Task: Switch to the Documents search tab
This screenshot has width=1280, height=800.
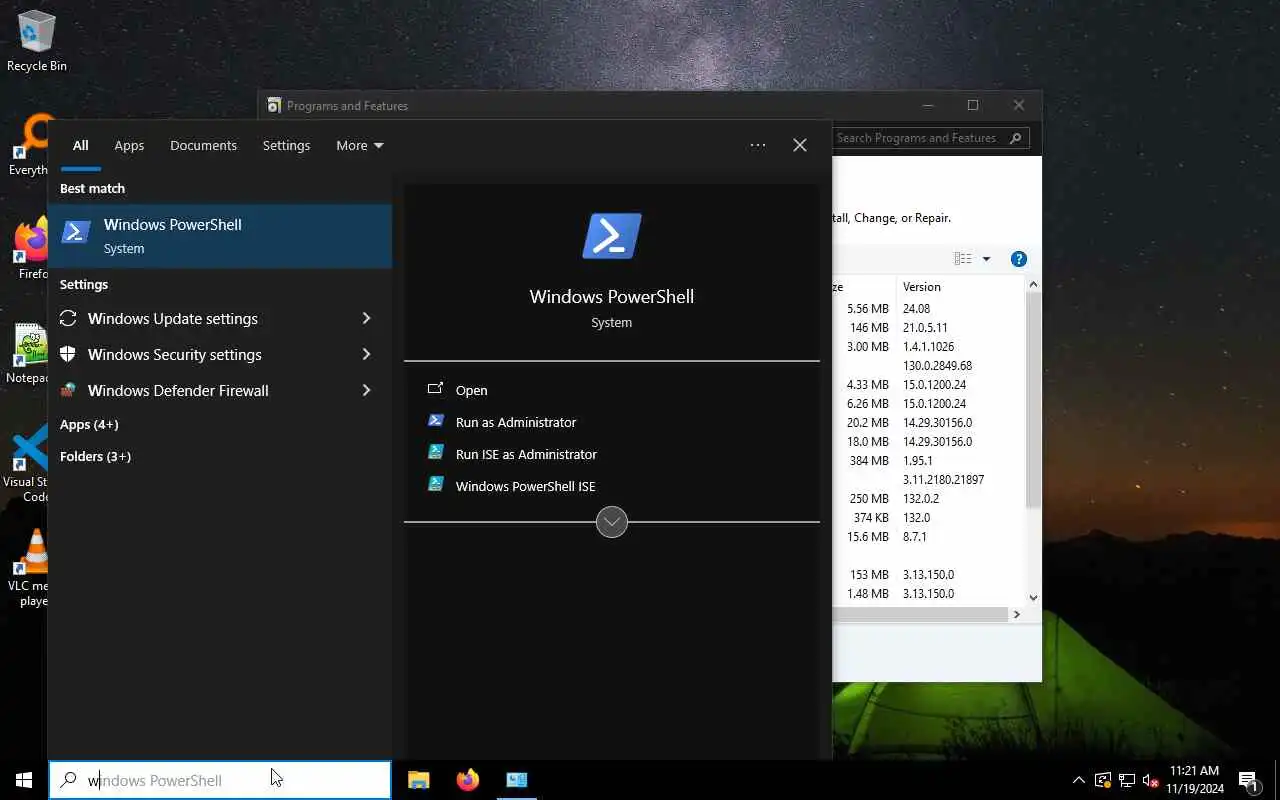Action: point(203,145)
